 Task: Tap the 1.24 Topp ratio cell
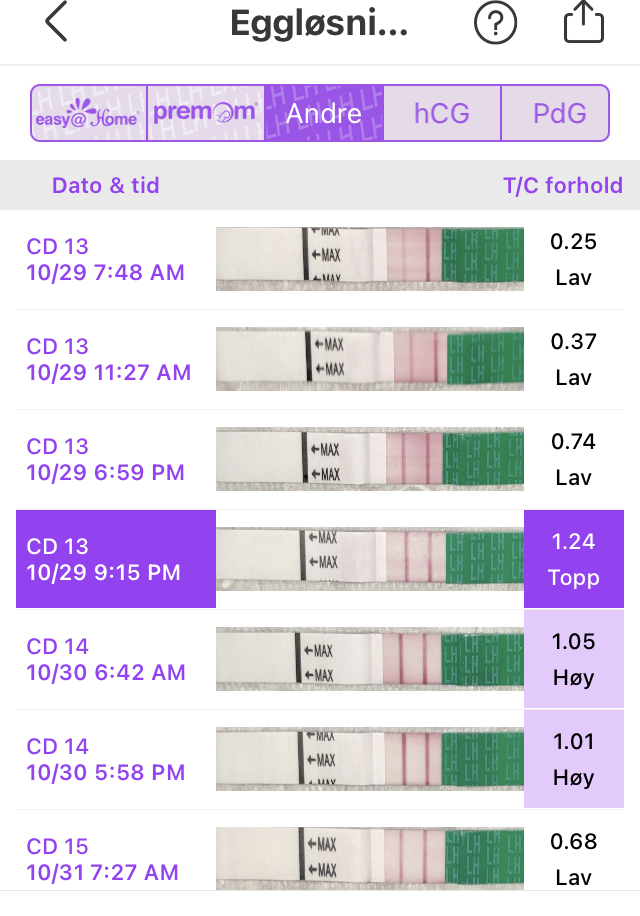pyautogui.click(x=573, y=559)
